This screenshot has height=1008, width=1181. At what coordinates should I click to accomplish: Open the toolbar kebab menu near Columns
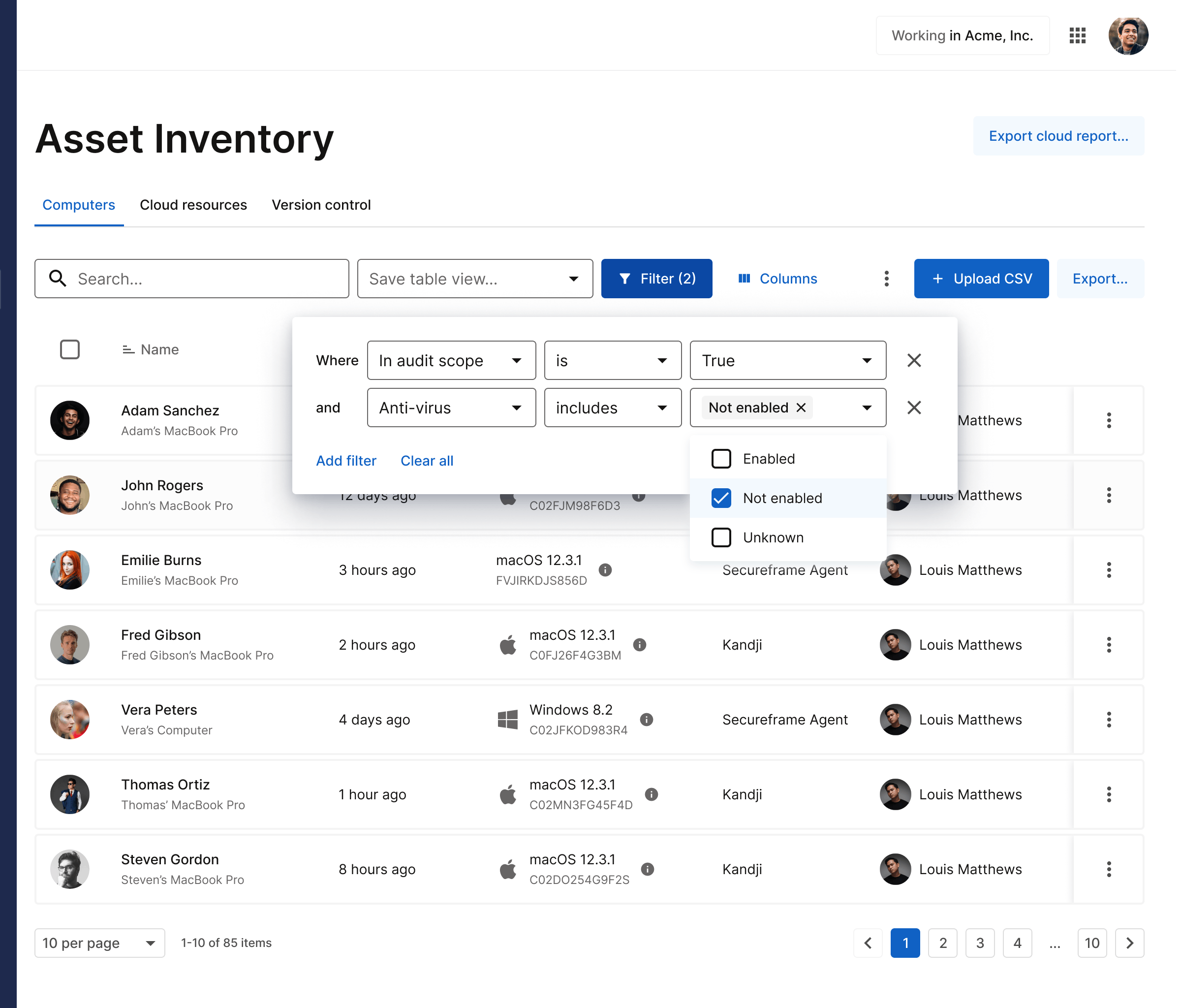tap(886, 279)
